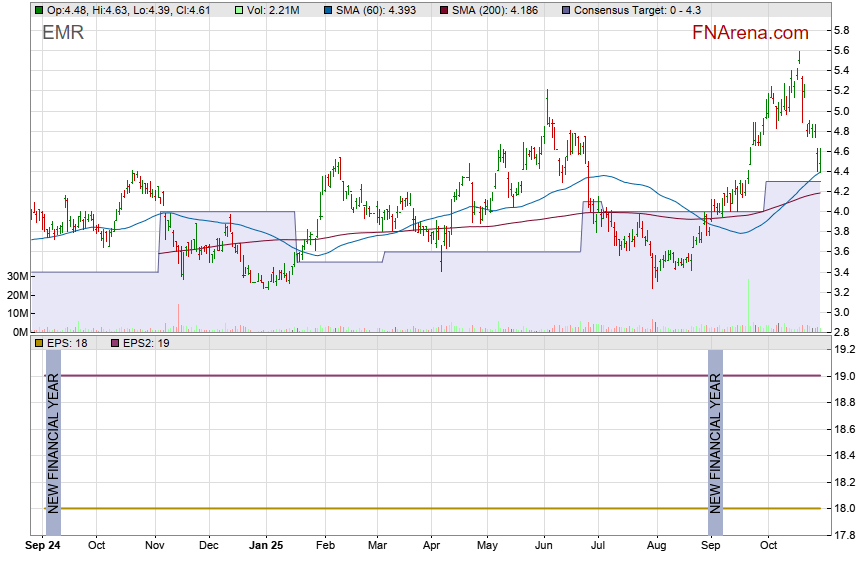Viewport: 859px width, 566px height.
Task: Click New Financial Year marker above Sep 24
Action: point(54,442)
